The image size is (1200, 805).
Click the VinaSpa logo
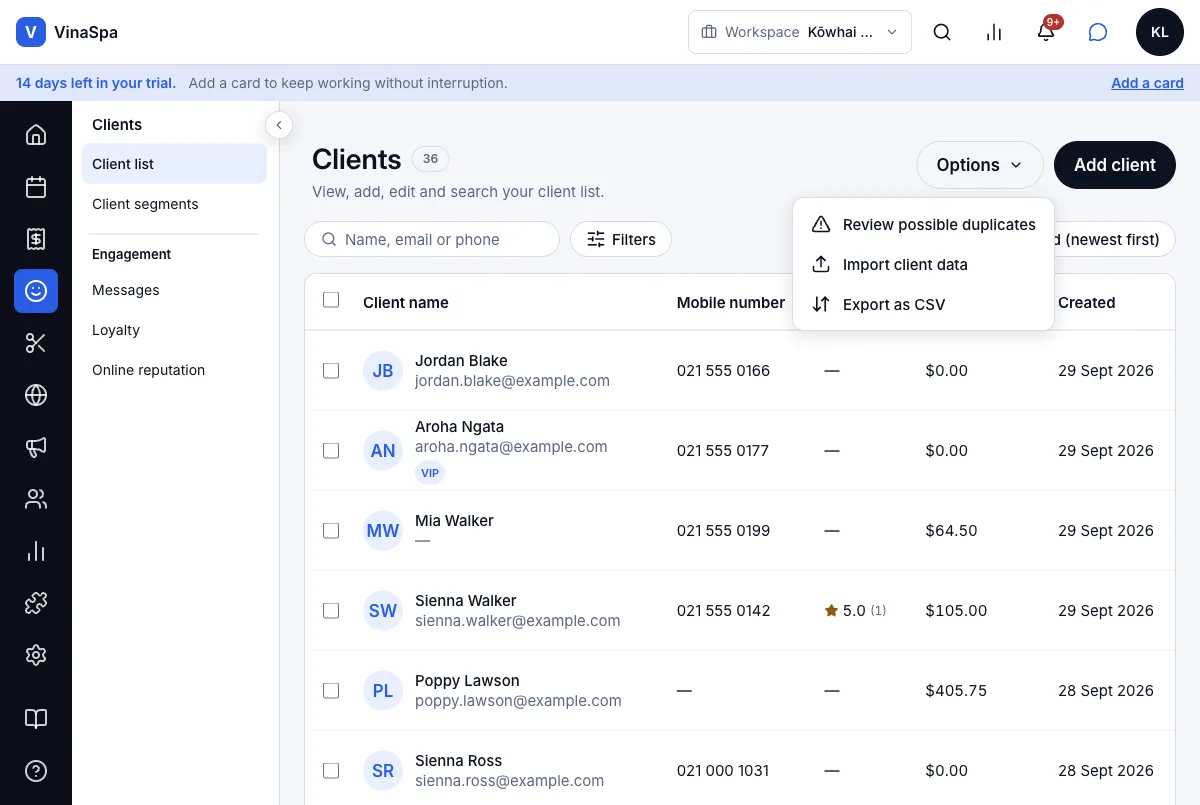coord(66,32)
